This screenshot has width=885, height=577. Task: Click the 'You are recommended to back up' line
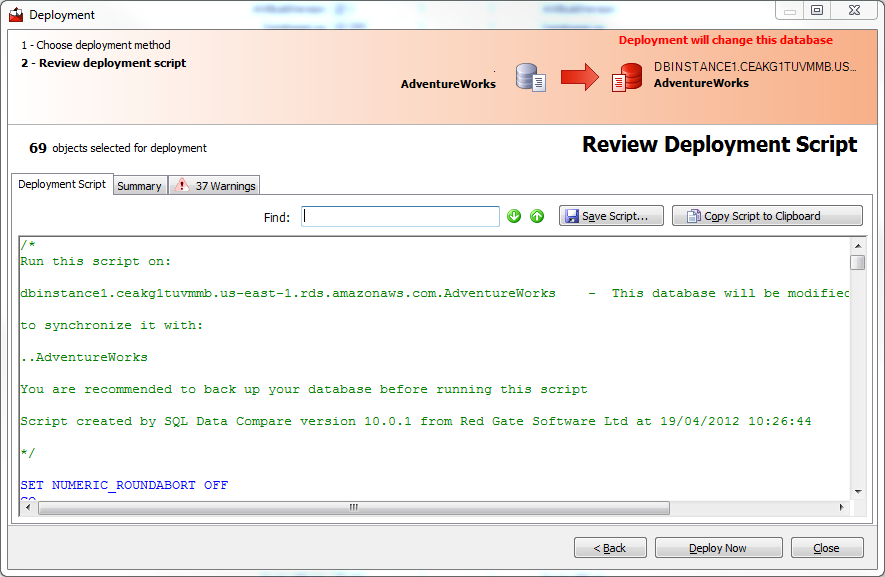pos(304,390)
